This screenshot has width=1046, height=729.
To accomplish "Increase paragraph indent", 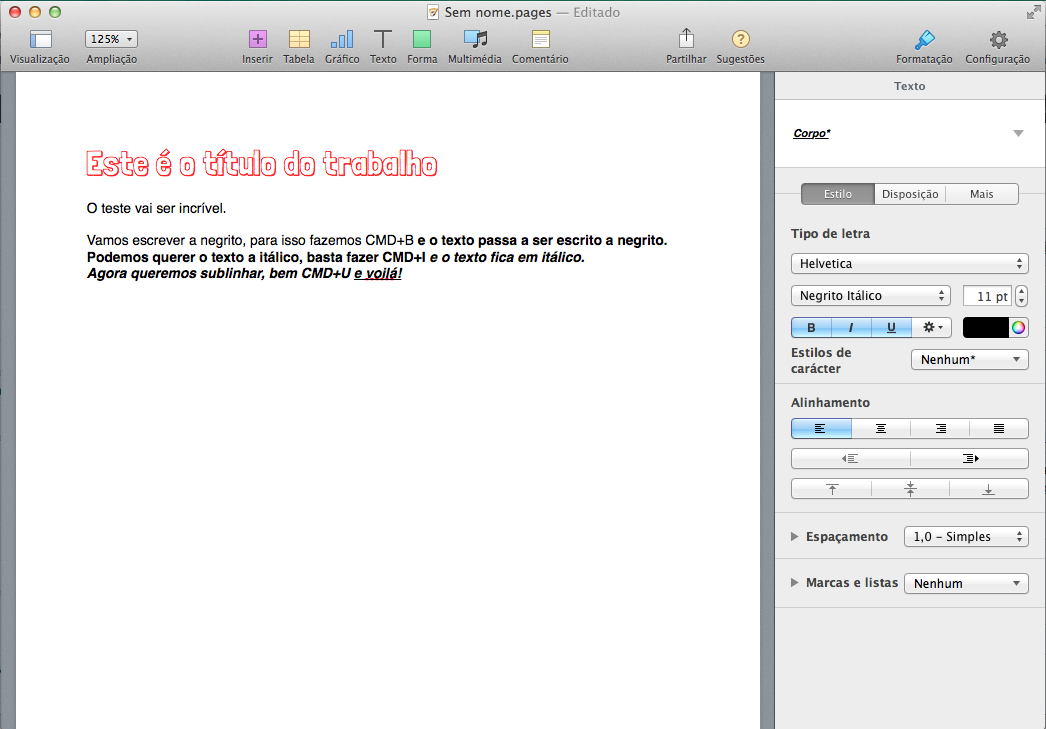I will [969, 458].
